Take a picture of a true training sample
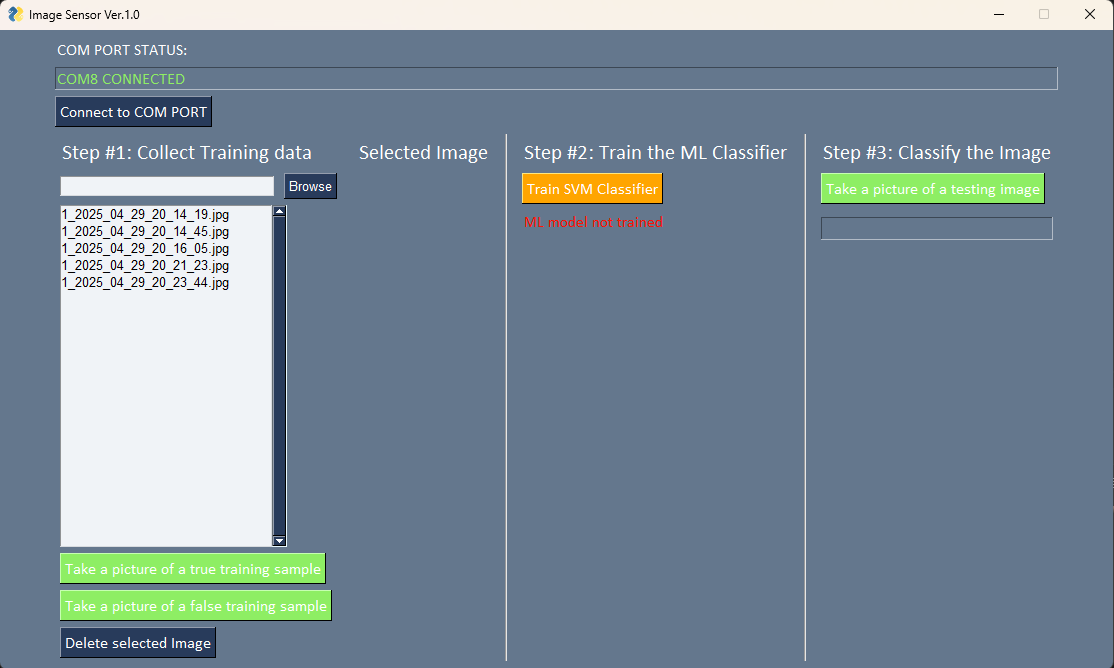 (193, 569)
